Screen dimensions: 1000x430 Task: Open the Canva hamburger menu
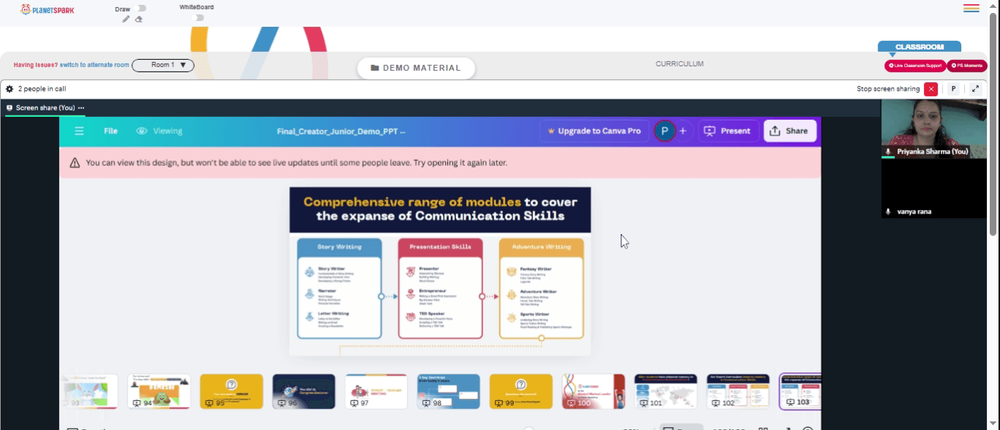79,131
